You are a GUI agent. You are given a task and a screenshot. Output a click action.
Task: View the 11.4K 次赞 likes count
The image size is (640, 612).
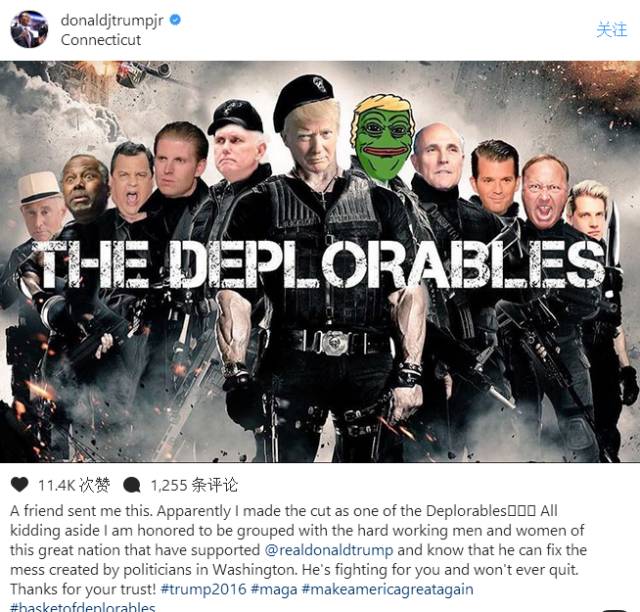tap(74, 485)
